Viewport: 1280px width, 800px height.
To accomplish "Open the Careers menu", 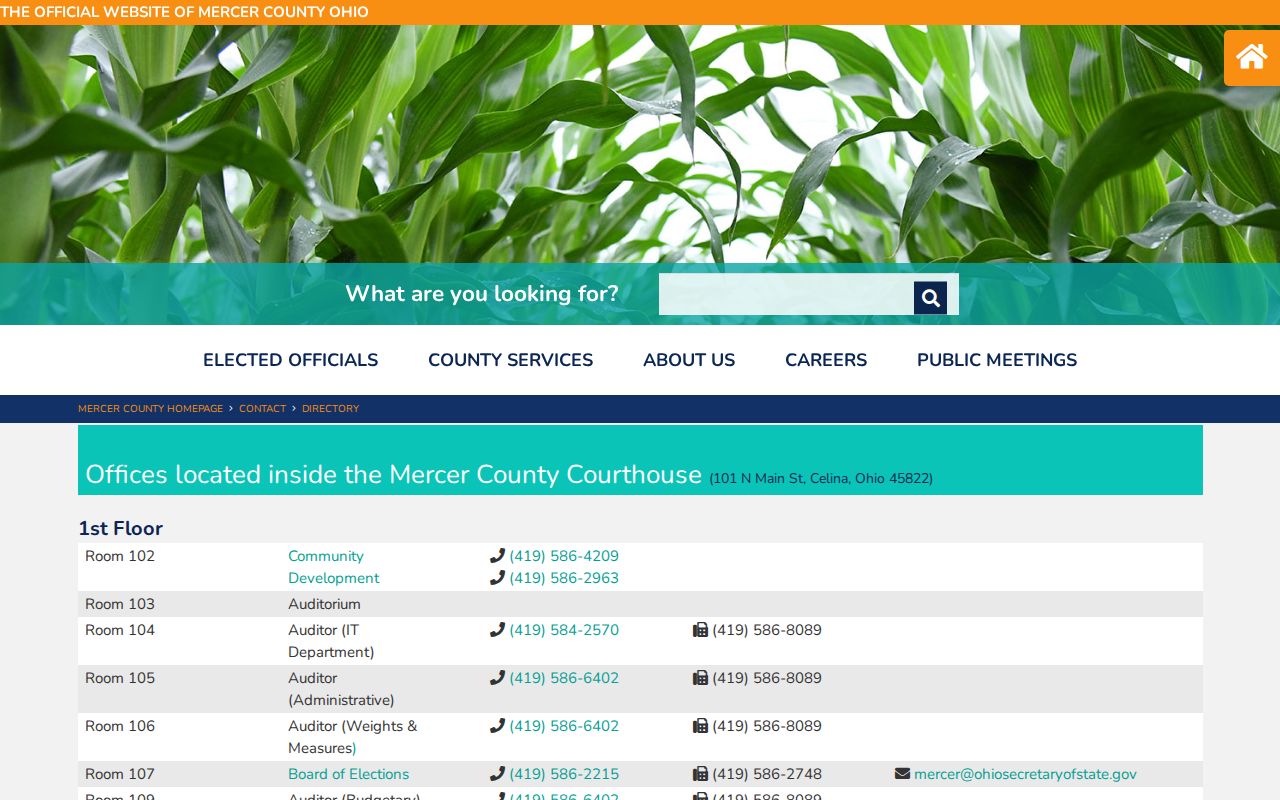I will click(826, 360).
